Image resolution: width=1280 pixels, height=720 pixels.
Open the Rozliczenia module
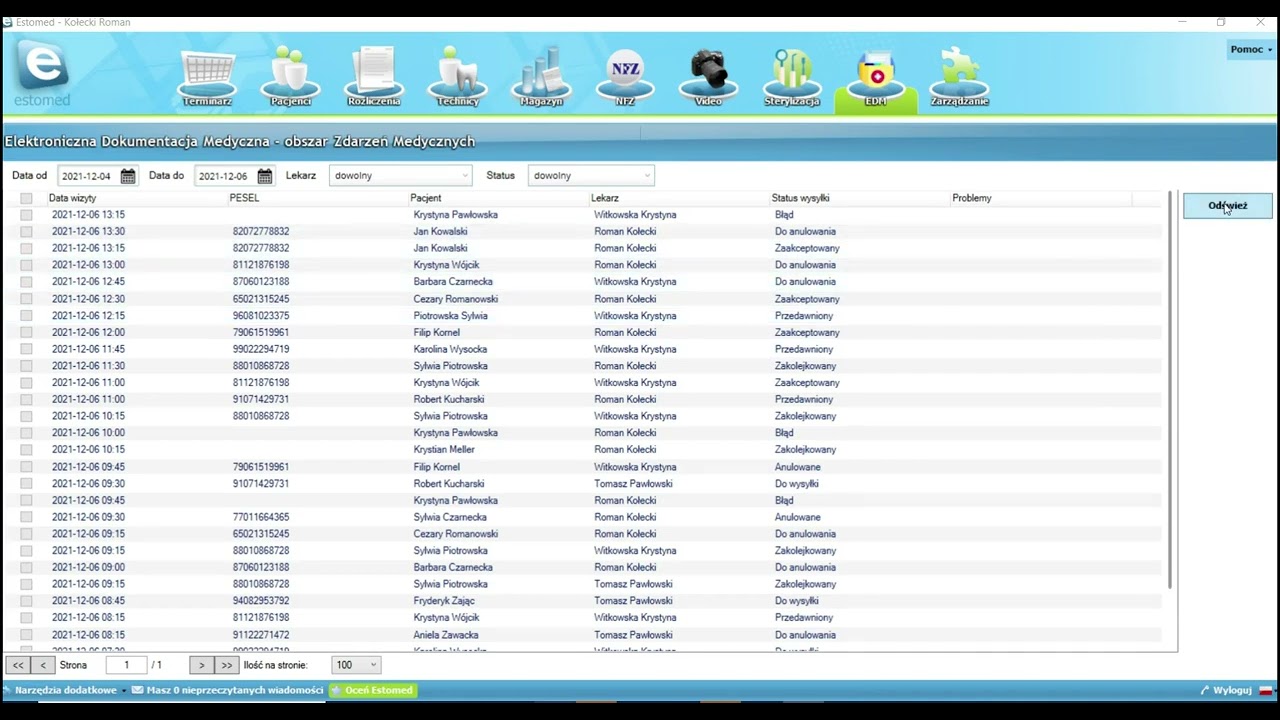pyautogui.click(x=374, y=77)
